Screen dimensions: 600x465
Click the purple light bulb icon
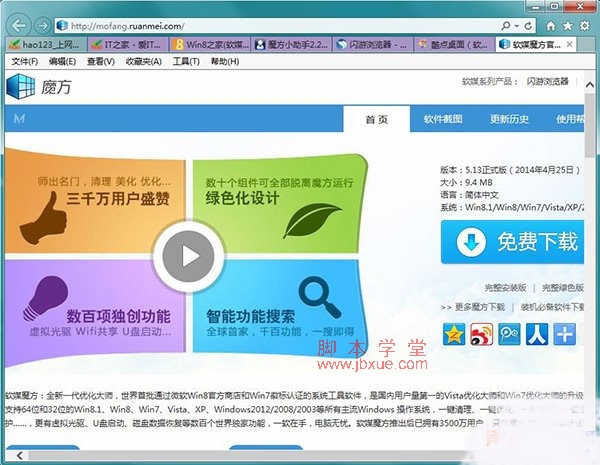click(46, 299)
